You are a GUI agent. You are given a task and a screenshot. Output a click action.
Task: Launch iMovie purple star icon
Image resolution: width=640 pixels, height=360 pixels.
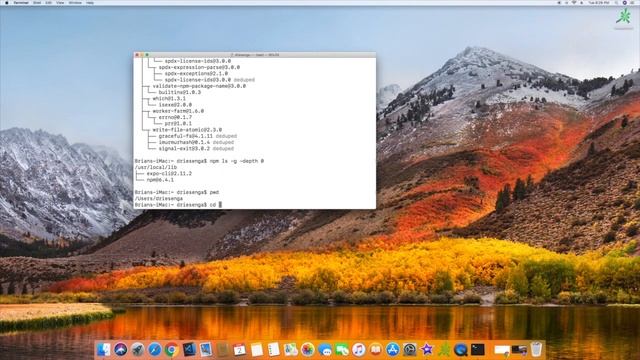(x=427, y=349)
